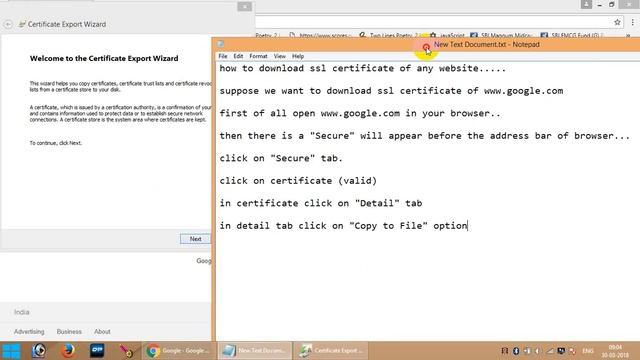Click the Advertising link on Google page
The image size is (640, 360).
(29, 331)
